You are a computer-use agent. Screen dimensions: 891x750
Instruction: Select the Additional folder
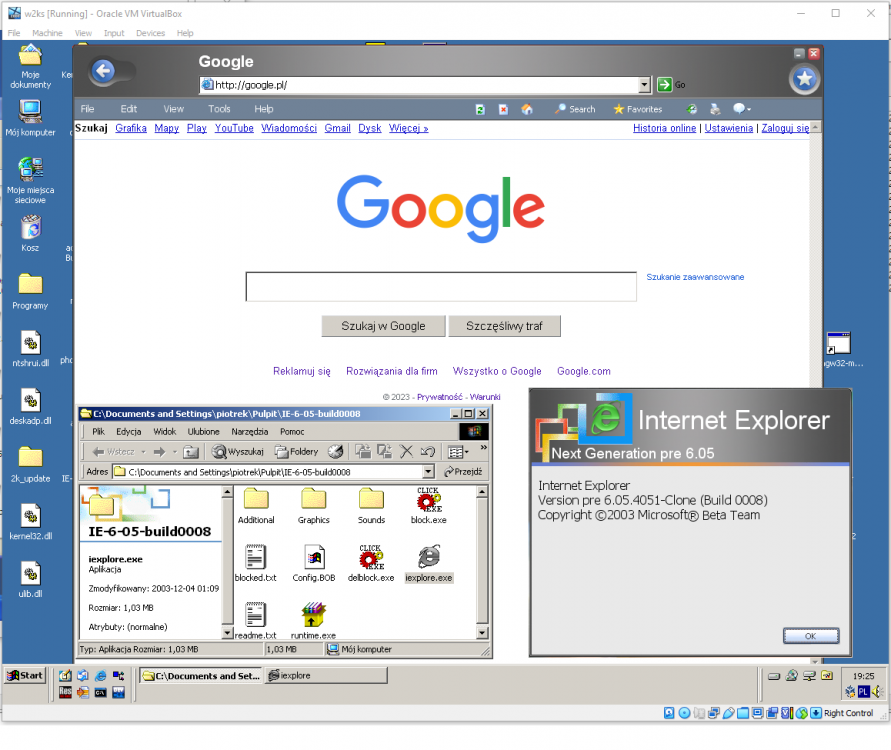(256, 507)
